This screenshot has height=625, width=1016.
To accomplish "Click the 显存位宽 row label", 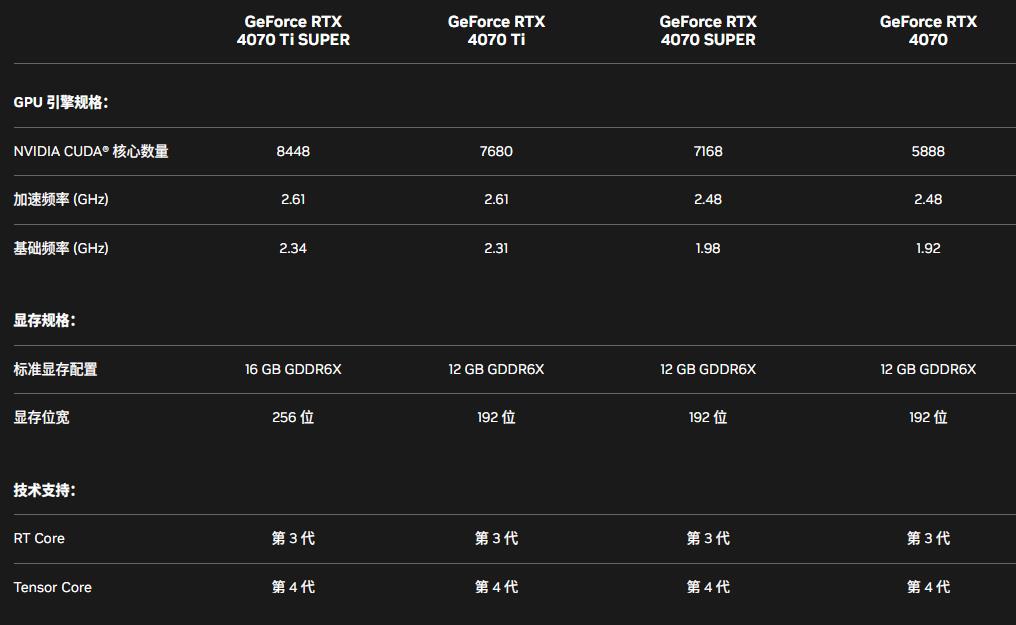I will point(42,417).
